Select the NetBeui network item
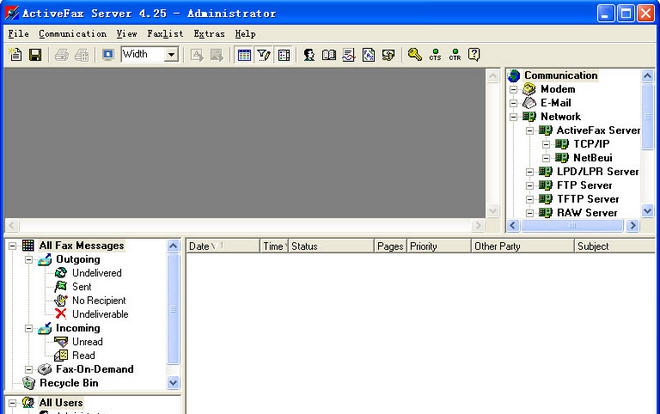This screenshot has height=414, width=660. click(x=593, y=158)
